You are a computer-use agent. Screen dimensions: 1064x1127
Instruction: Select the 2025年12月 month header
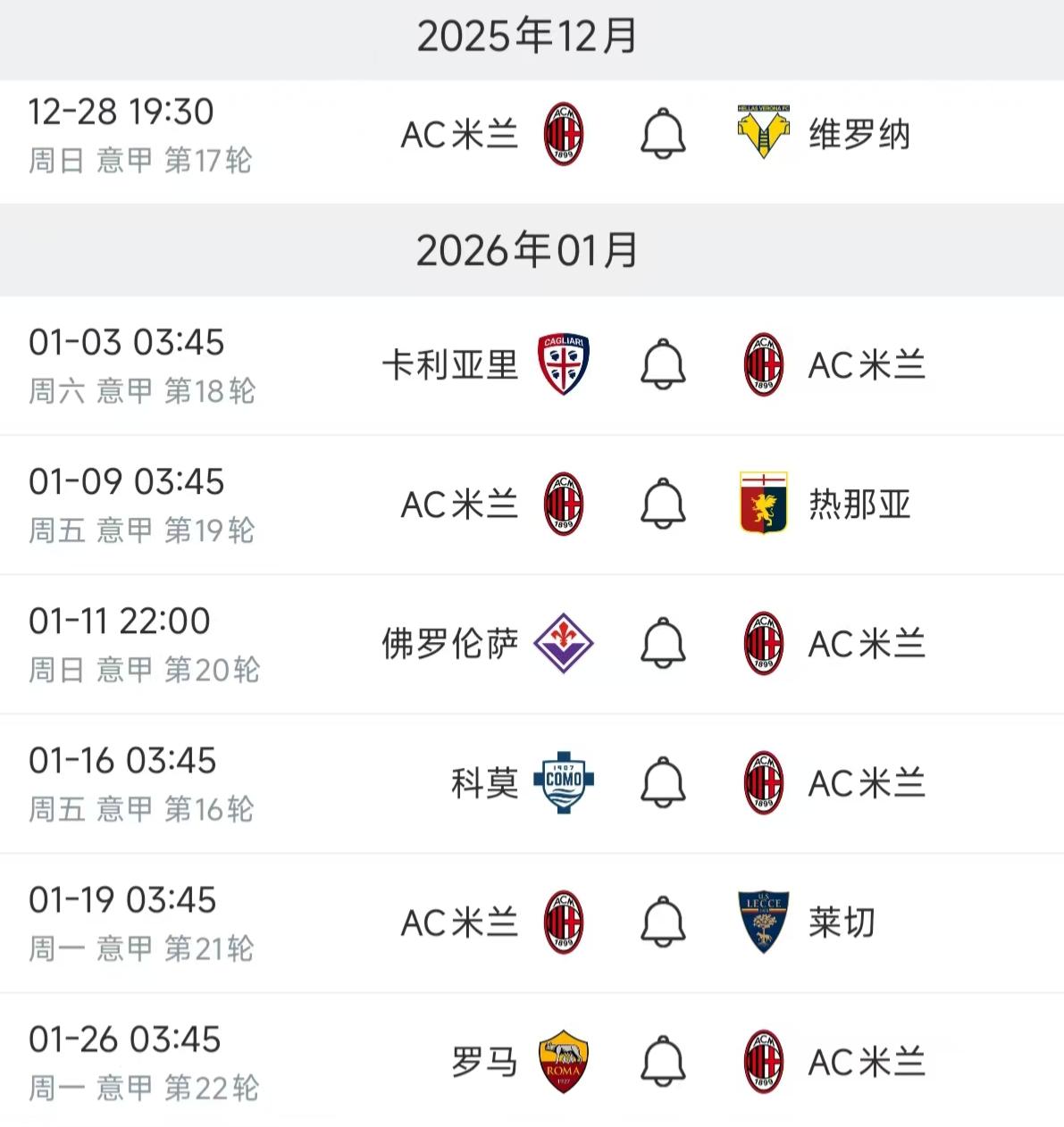[x=527, y=37]
